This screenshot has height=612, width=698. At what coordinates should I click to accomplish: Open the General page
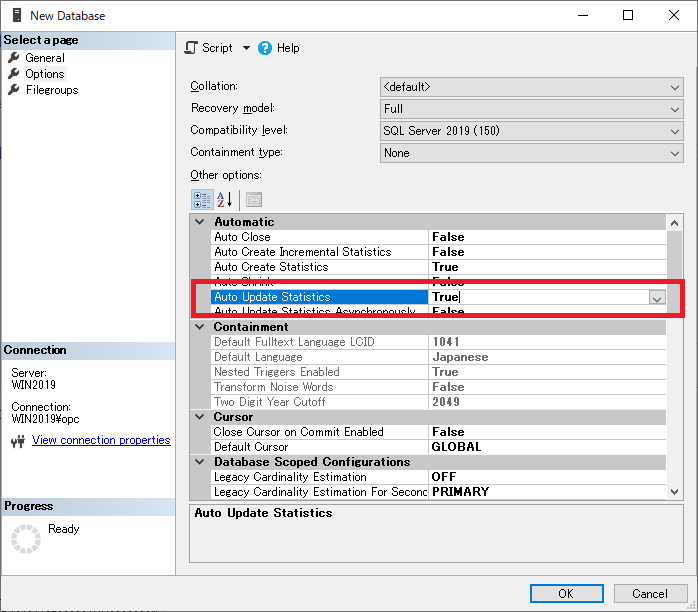coord(45,58)
